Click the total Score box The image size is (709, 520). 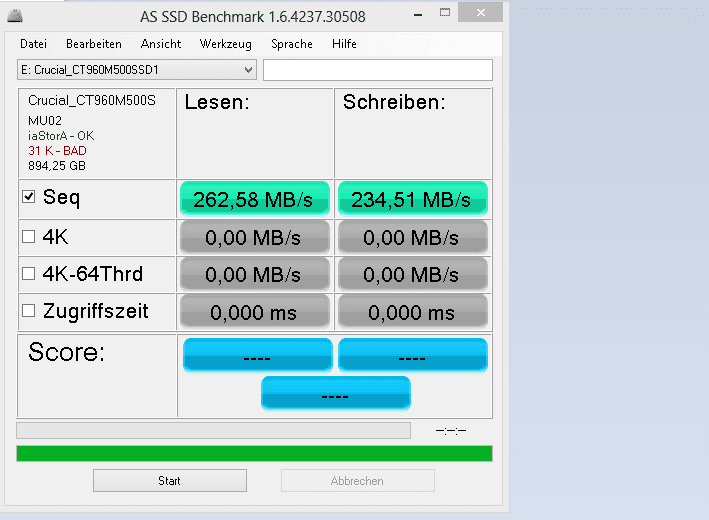[x=336, y=393]
